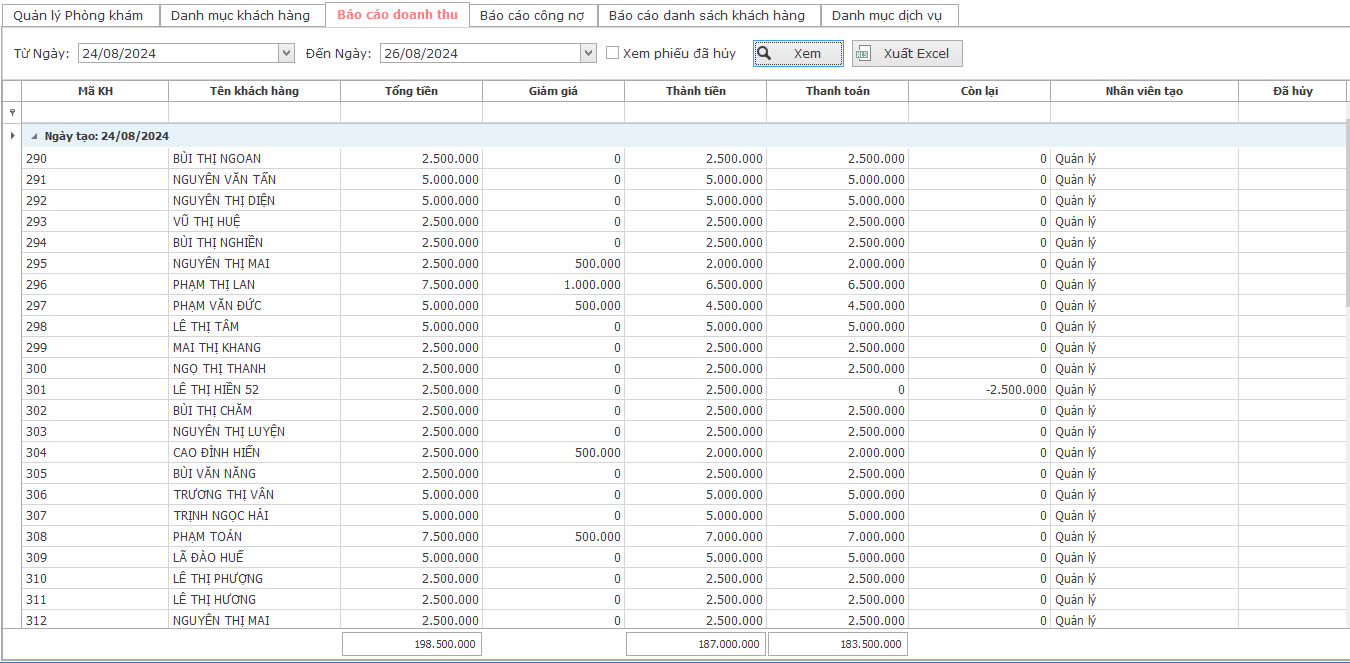The image size is (1350, 663).
Task: Click the Xem search button
Action: (x=798, y=53)
